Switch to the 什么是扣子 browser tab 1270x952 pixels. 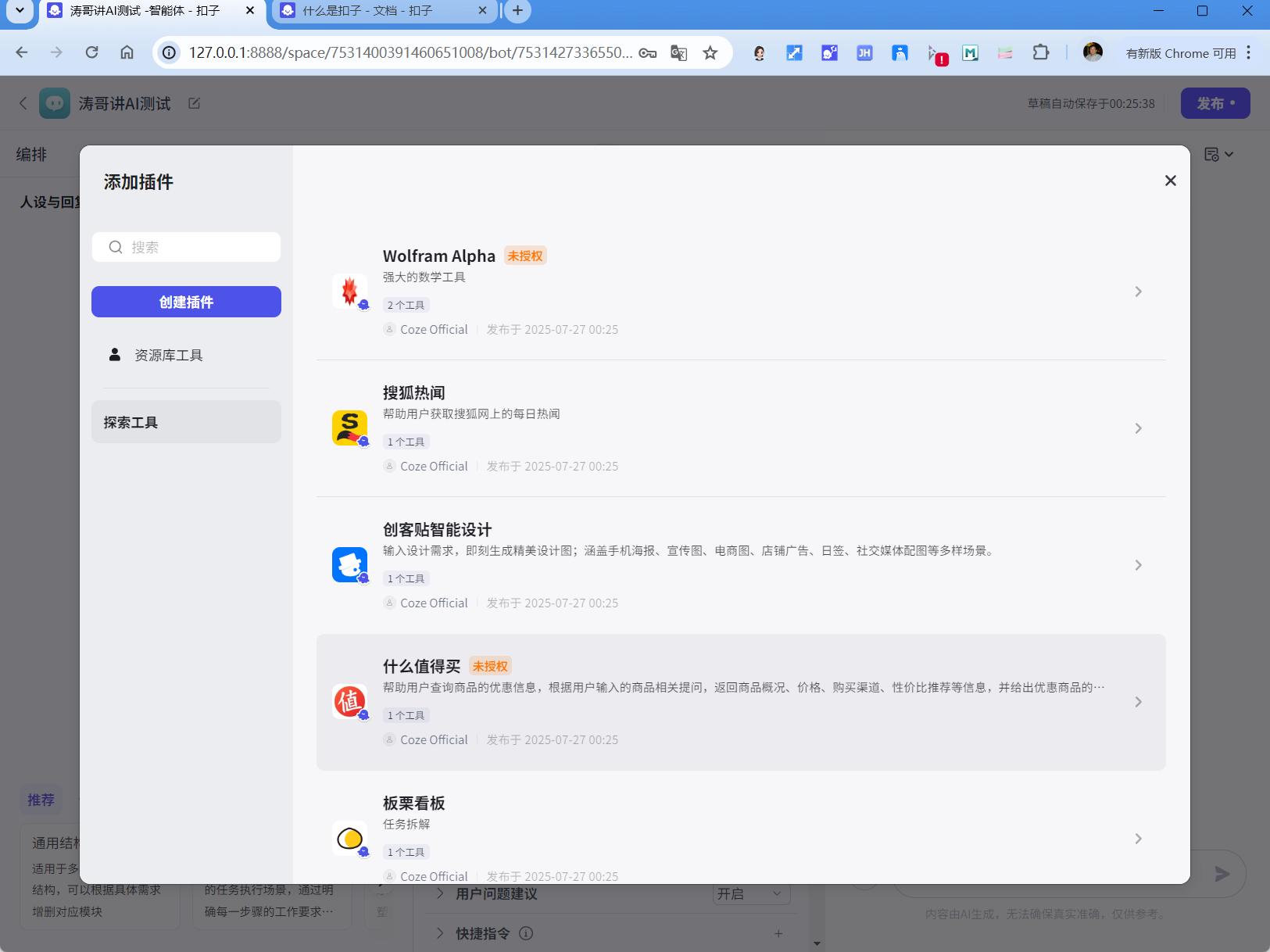[x=383, y=12]
